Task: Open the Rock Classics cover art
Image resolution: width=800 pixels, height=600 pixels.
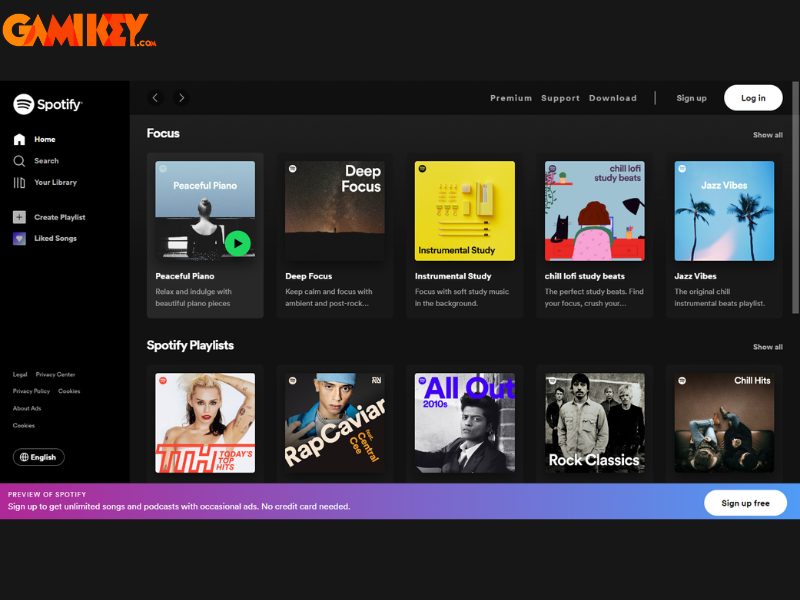Action: pyautogui.click(x=594, y=423)
